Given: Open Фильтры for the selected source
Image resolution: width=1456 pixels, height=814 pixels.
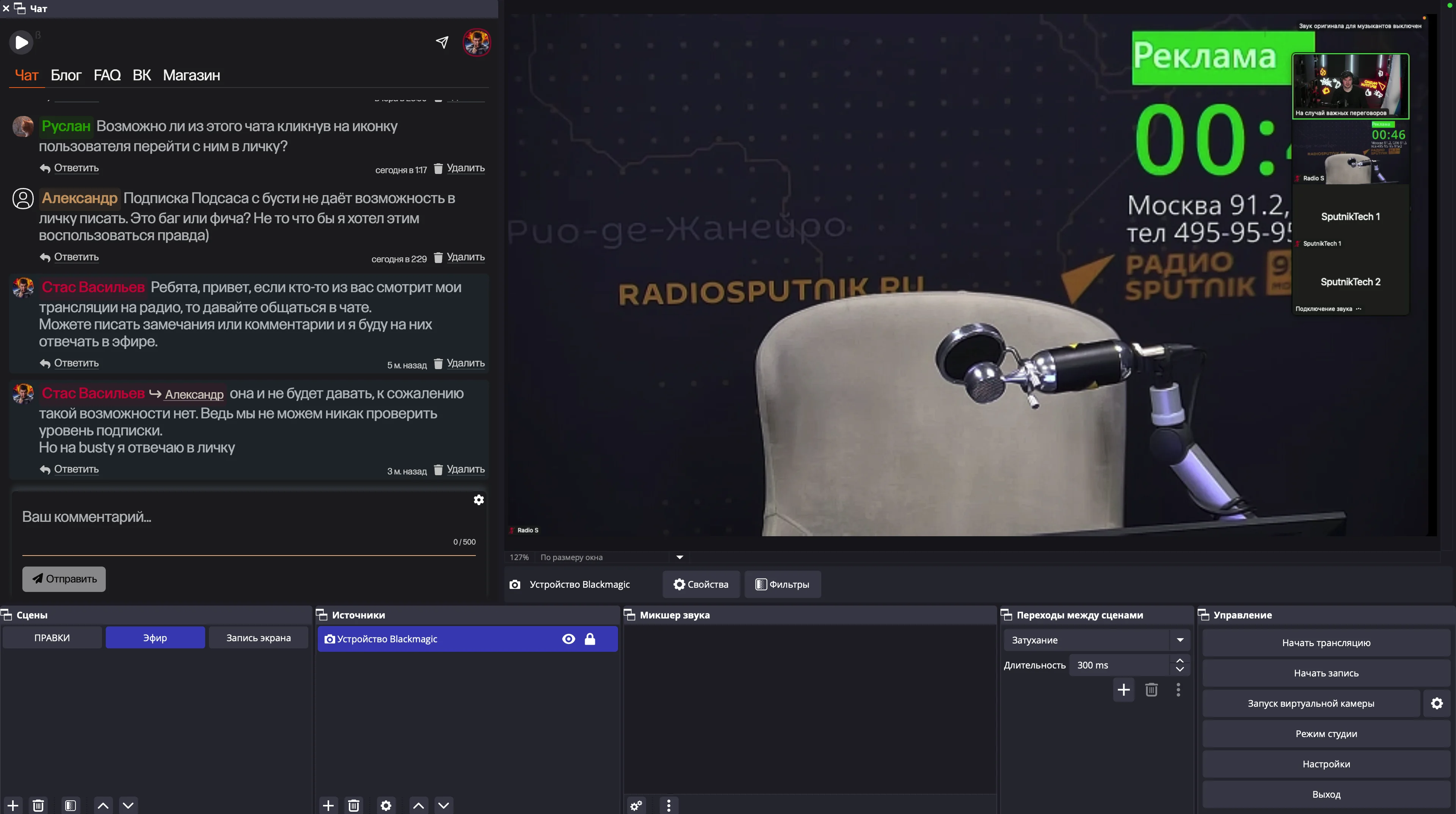Looking at the screenshot, I should tap(783, 585).
